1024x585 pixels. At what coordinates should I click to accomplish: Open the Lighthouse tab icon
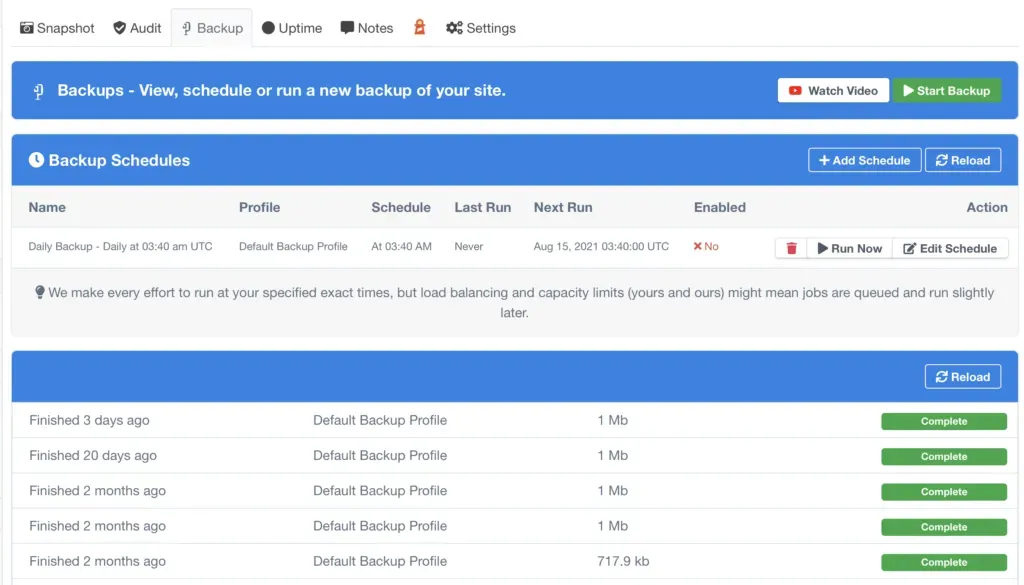tap(419, 28)
